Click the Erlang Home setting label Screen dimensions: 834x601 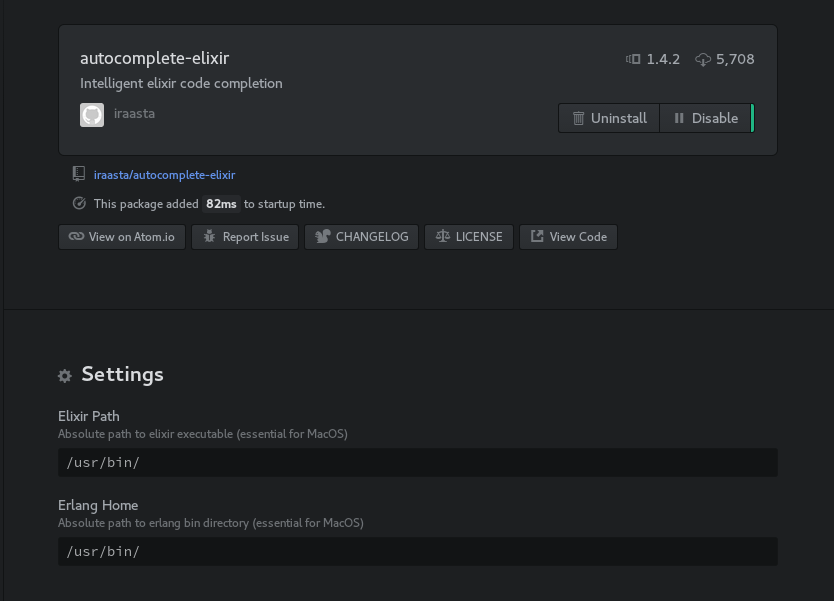click(98, 505)
